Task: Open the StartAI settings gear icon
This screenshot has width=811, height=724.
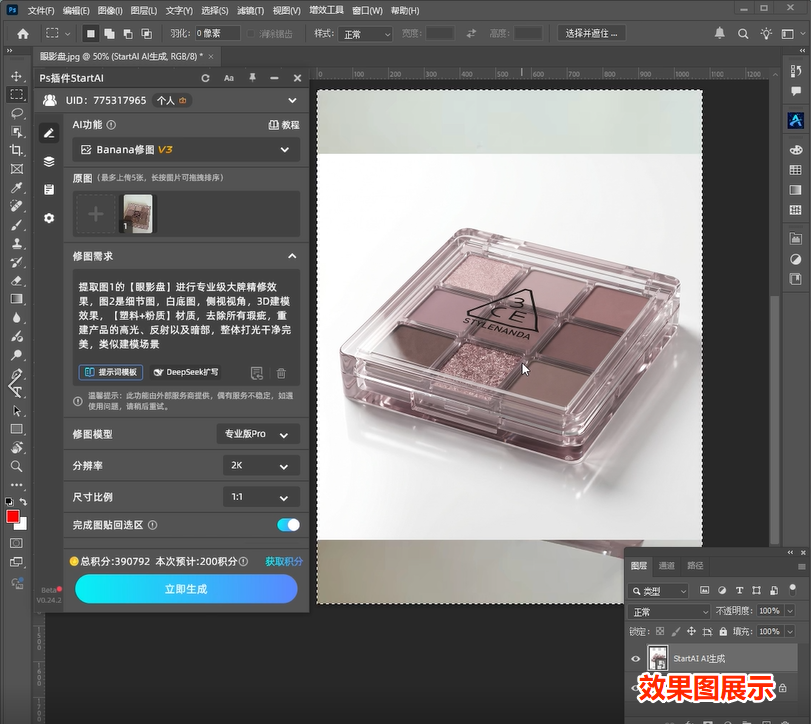Action: 49,218
